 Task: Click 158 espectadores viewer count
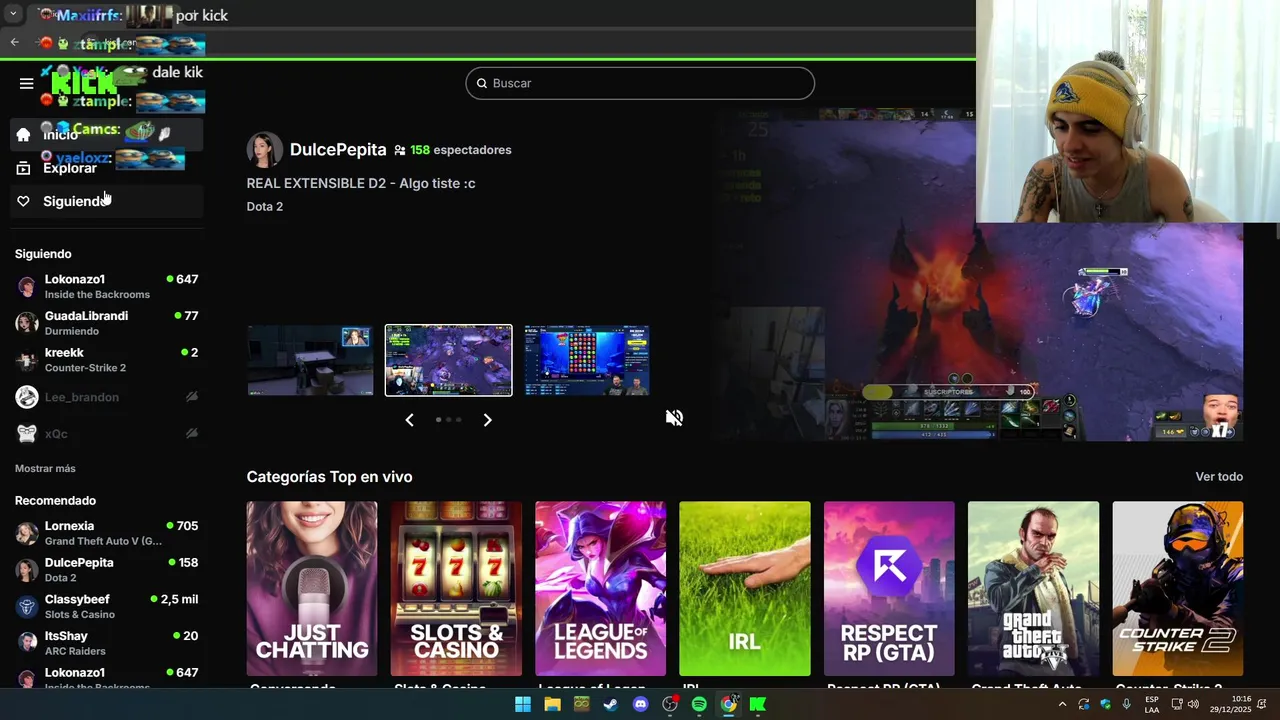(x=460, y=150)
